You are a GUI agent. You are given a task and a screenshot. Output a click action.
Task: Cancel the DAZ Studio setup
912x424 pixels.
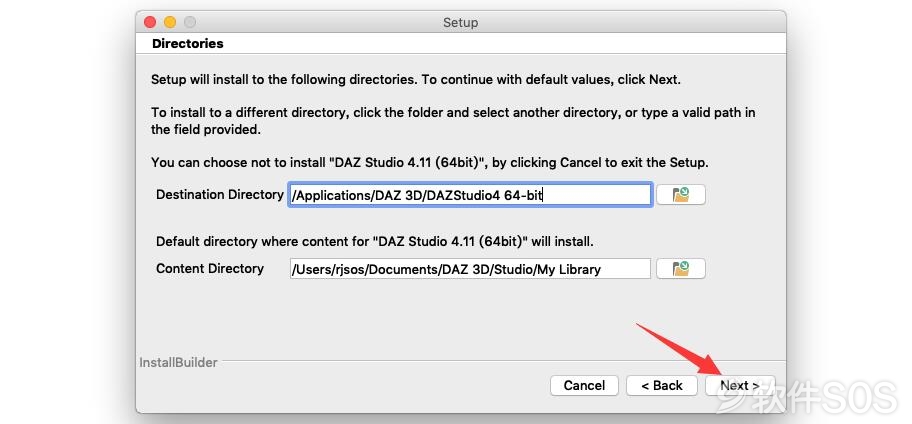tap(584, 386)
